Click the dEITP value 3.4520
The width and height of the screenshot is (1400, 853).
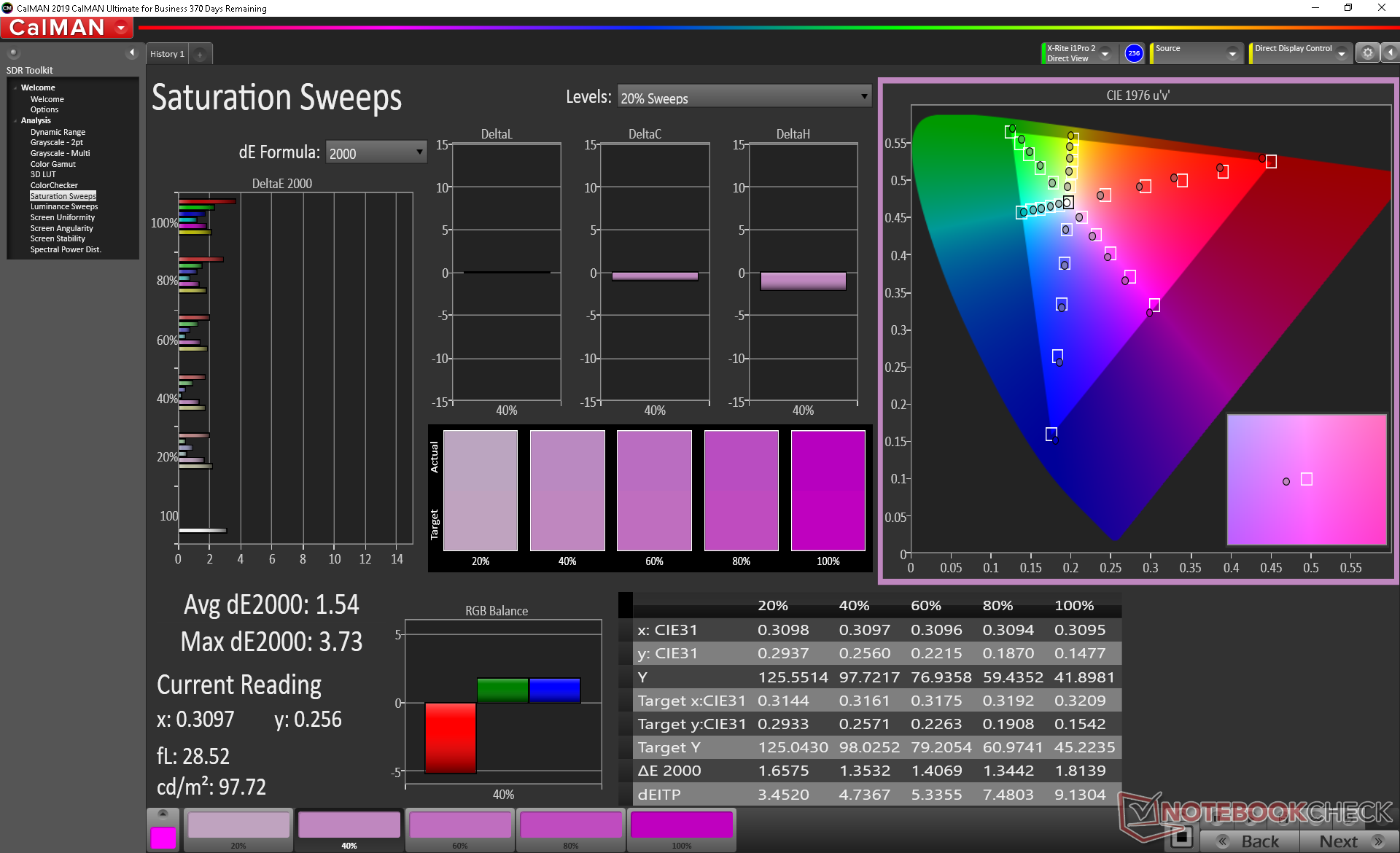783,795
